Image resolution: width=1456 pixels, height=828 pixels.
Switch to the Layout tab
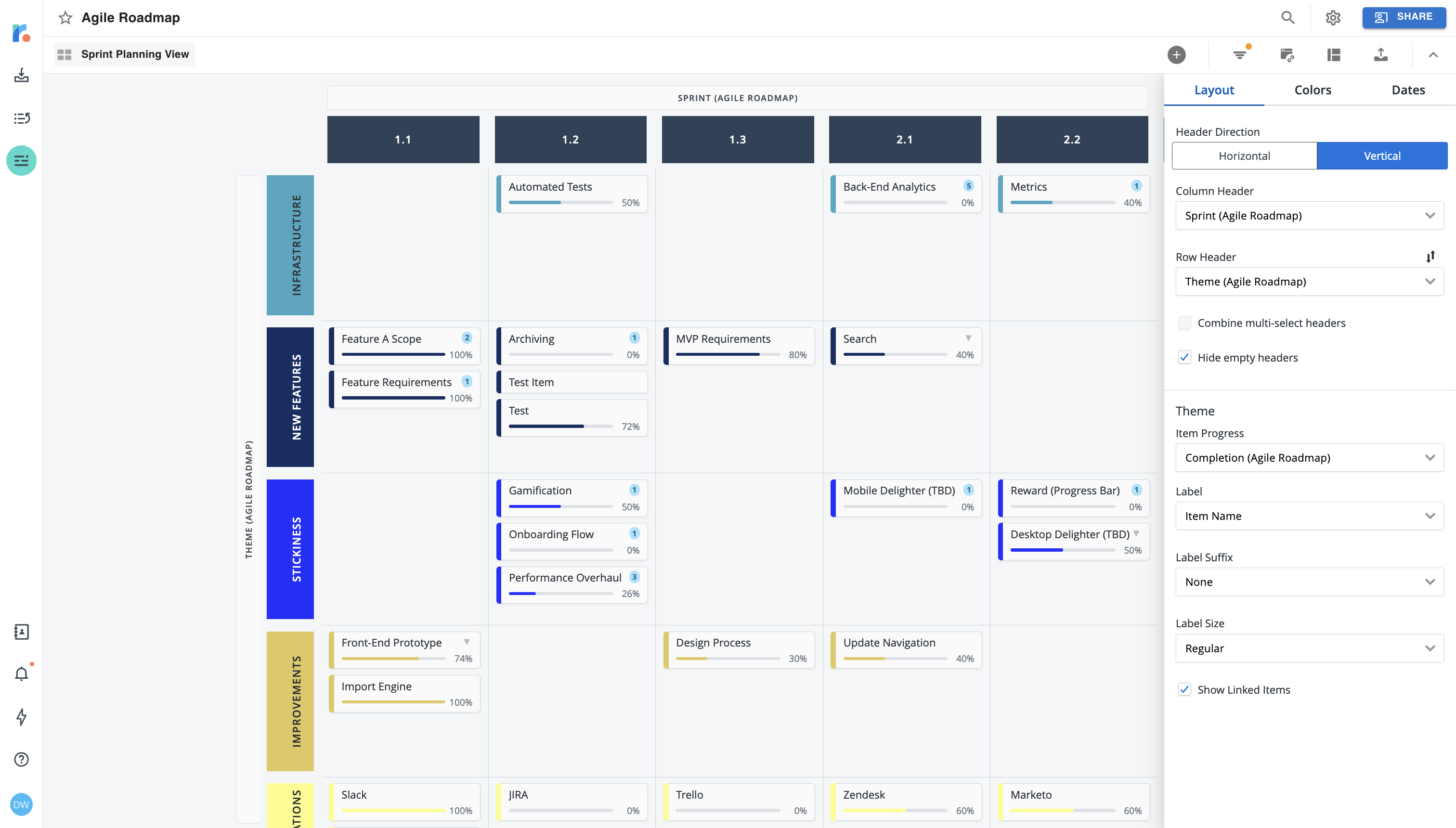[x=1214, y=90]
